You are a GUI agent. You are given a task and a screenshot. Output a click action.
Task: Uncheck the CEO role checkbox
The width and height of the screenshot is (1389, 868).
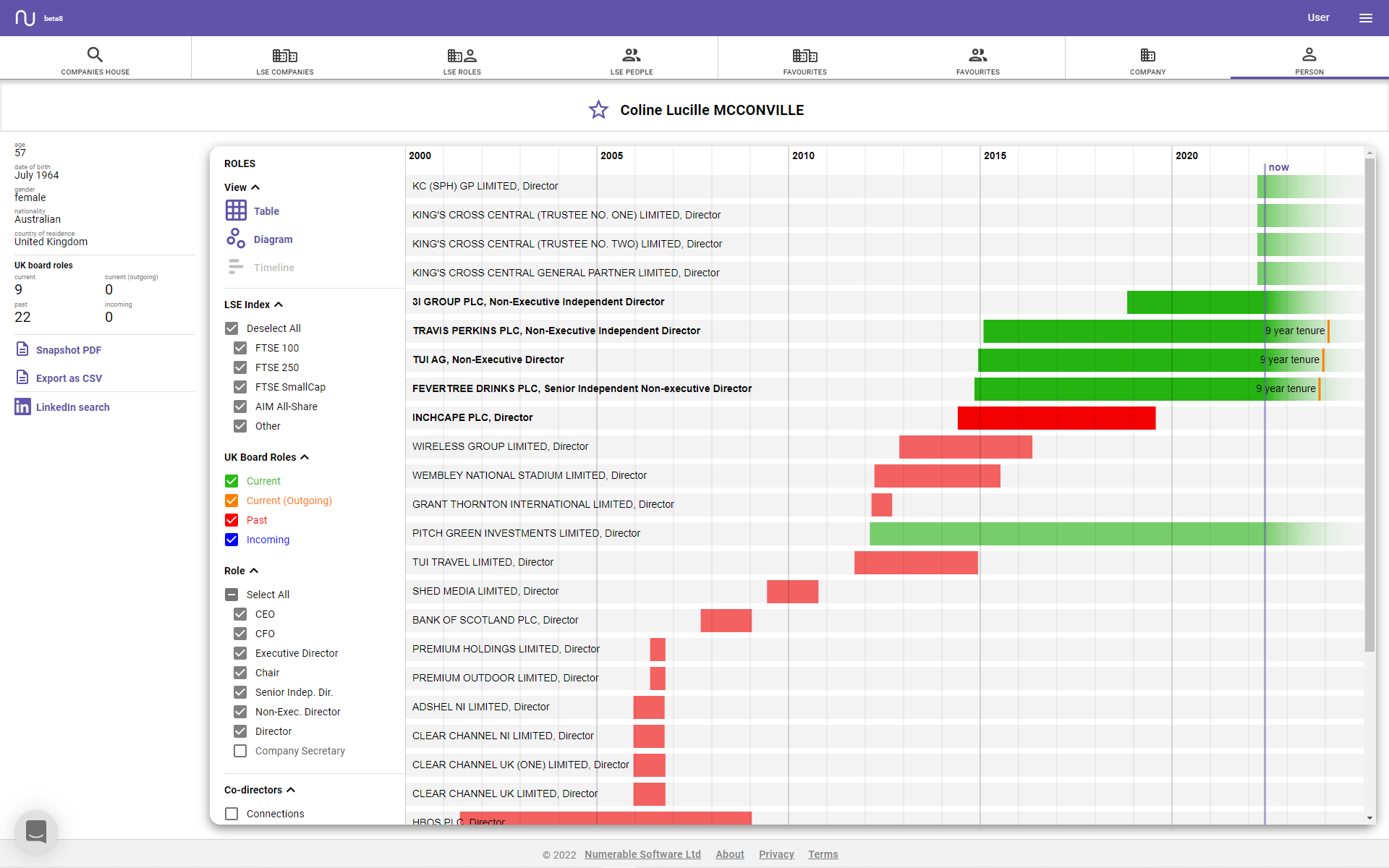click(240, 614)
